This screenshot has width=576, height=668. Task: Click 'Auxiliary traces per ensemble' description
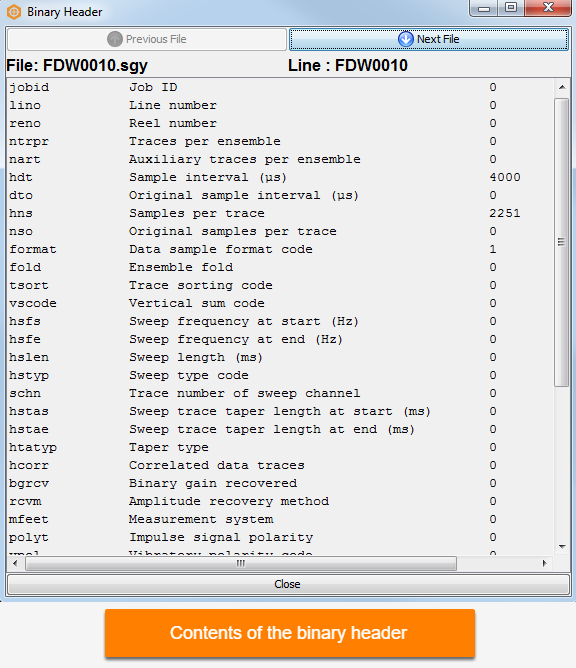click(x=245, y=159)
